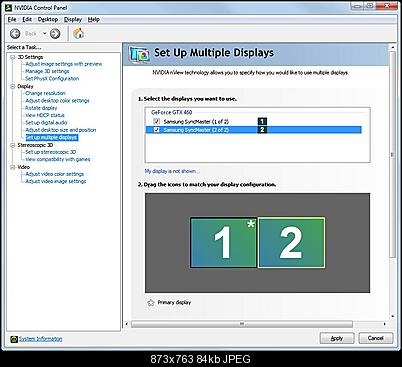Click the Apply button
Image resolution: width=402 pixels, height=367 pixels.
point(337,338)
